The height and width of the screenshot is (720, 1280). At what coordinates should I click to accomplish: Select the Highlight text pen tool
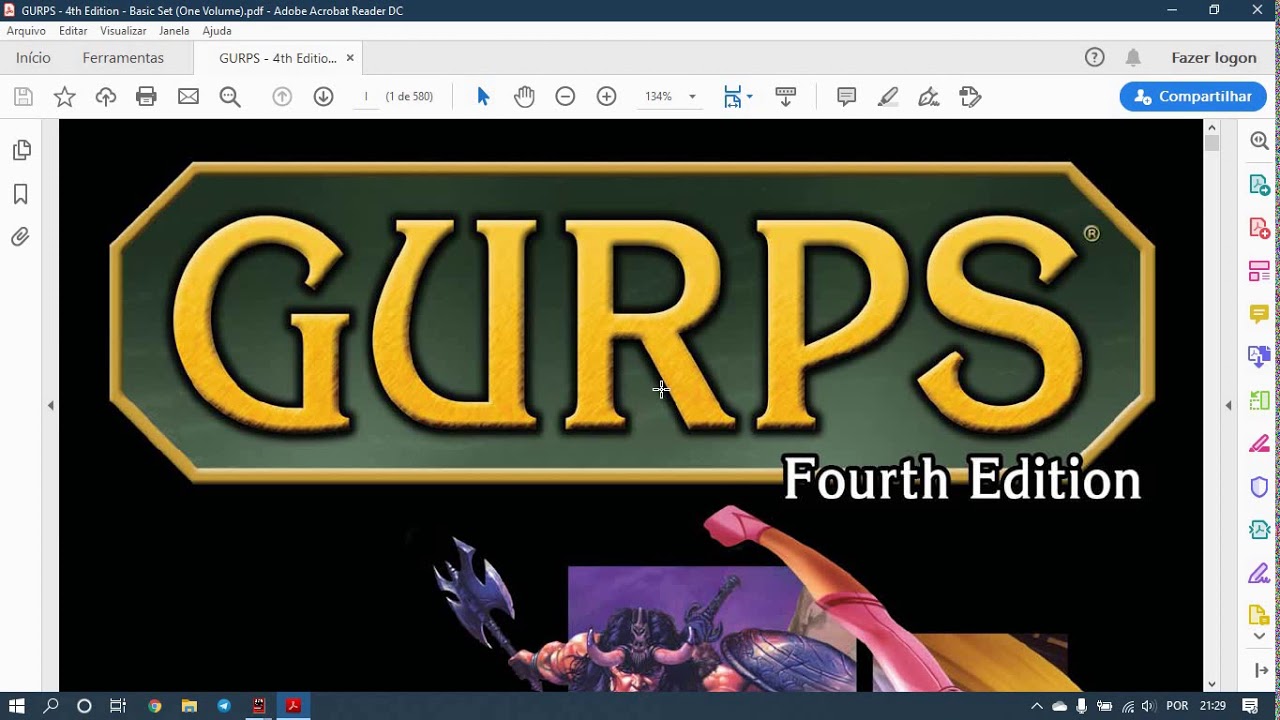887,97
